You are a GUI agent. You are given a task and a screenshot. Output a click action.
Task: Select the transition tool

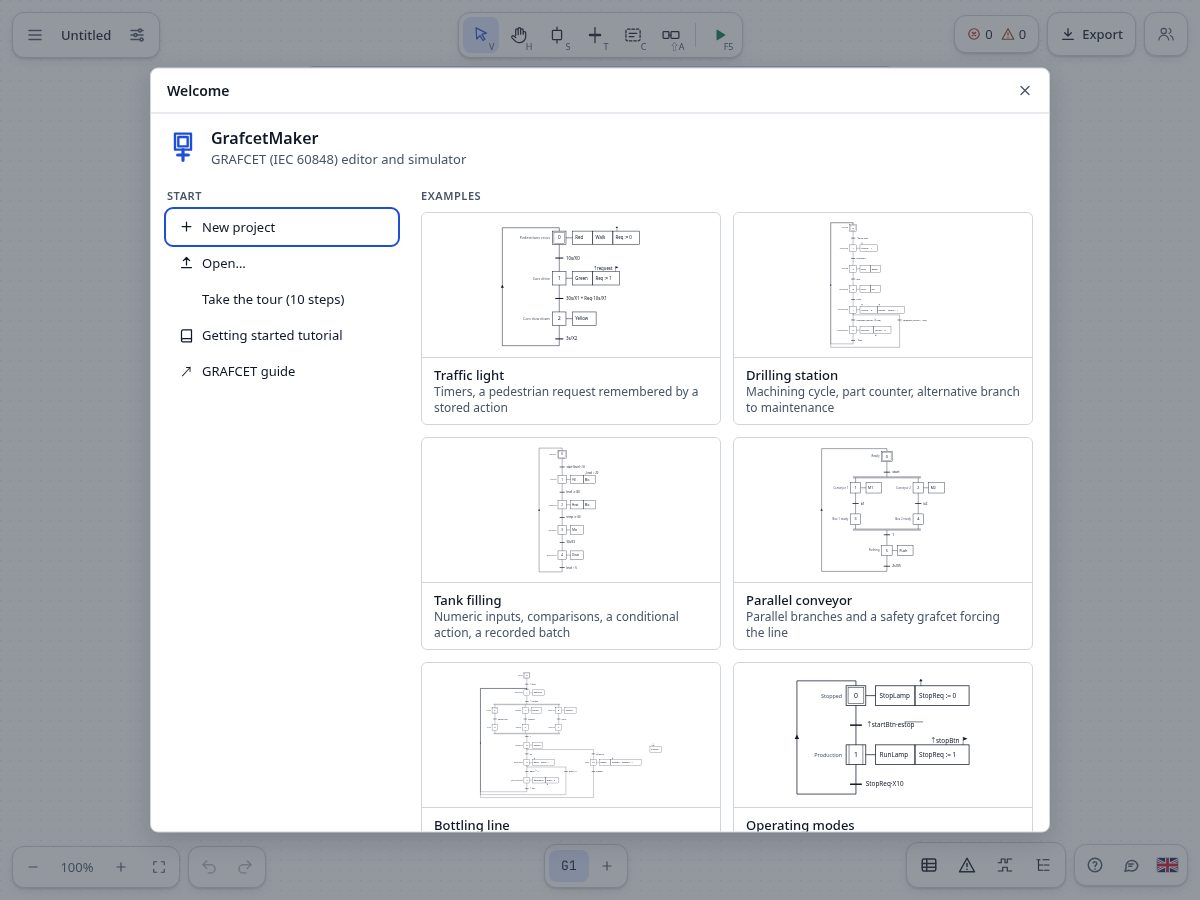595,35
